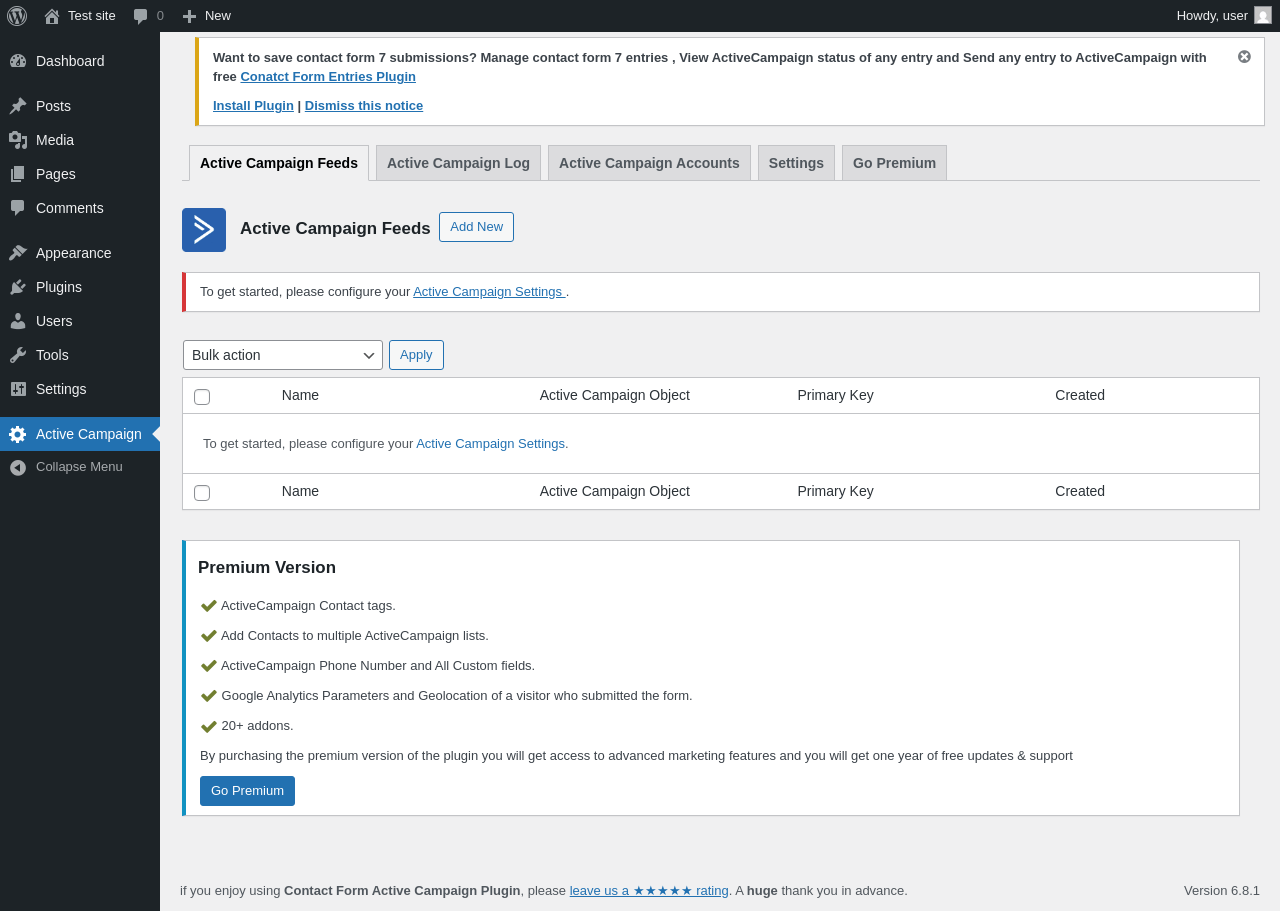Click the leave us a rating link
This screenshot has width=1280, height=911.
point(649,890)
